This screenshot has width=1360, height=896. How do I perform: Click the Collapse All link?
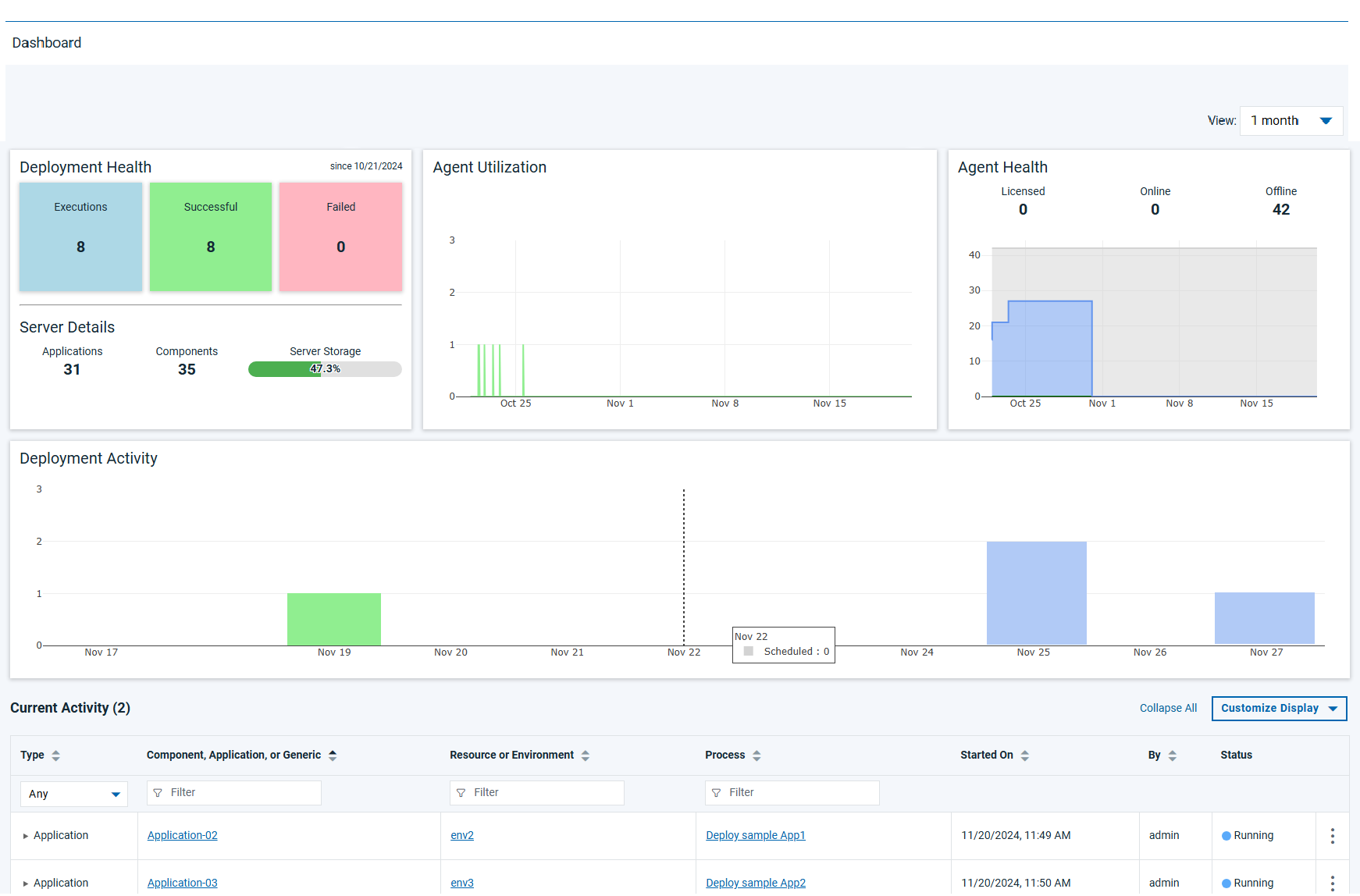tap(1168, 709)
